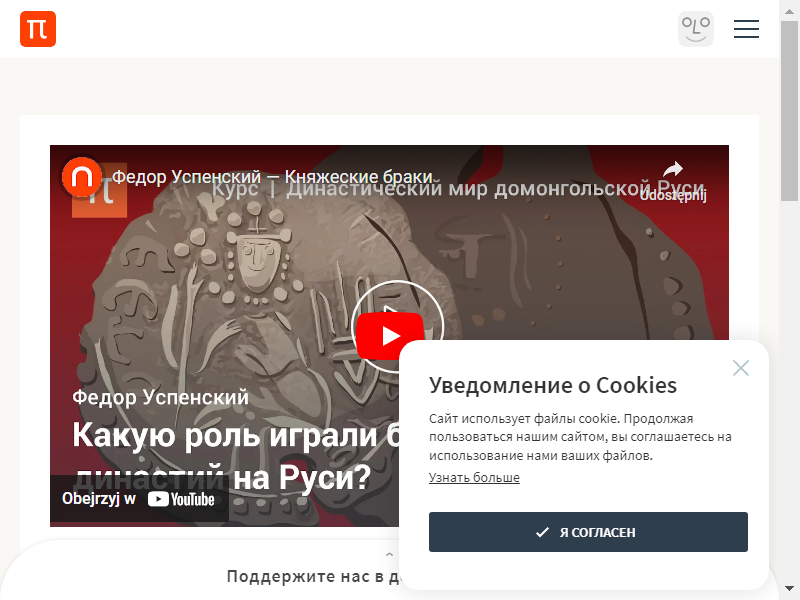The height and width of the screenshot is (600, 800).
Task: Click the channel avatar in the video
Action: [82, 177]
